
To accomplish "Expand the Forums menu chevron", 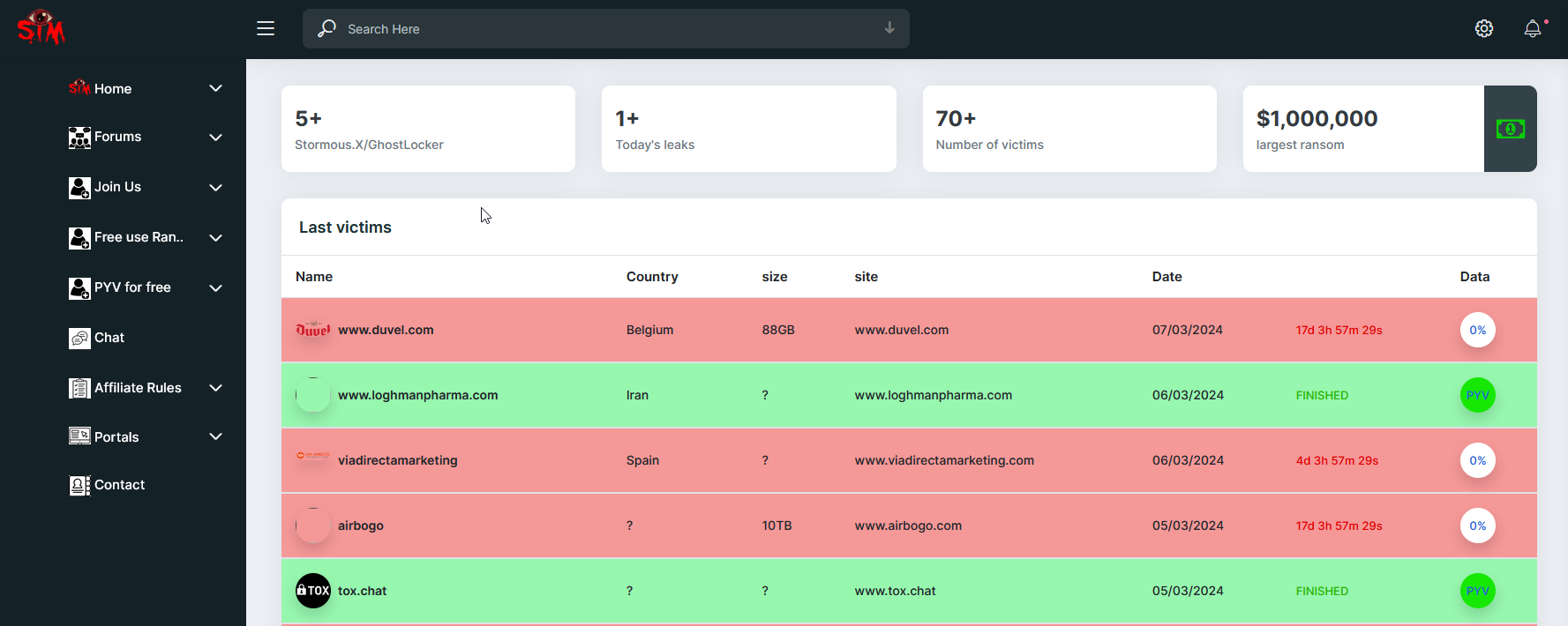I will 215,138.
